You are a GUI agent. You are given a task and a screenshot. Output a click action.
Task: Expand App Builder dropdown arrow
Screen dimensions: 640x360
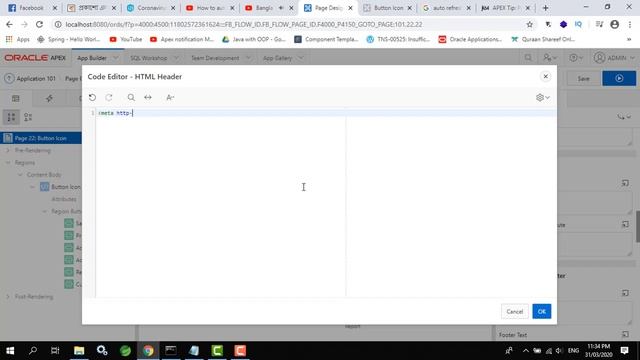tap(116, 58)
